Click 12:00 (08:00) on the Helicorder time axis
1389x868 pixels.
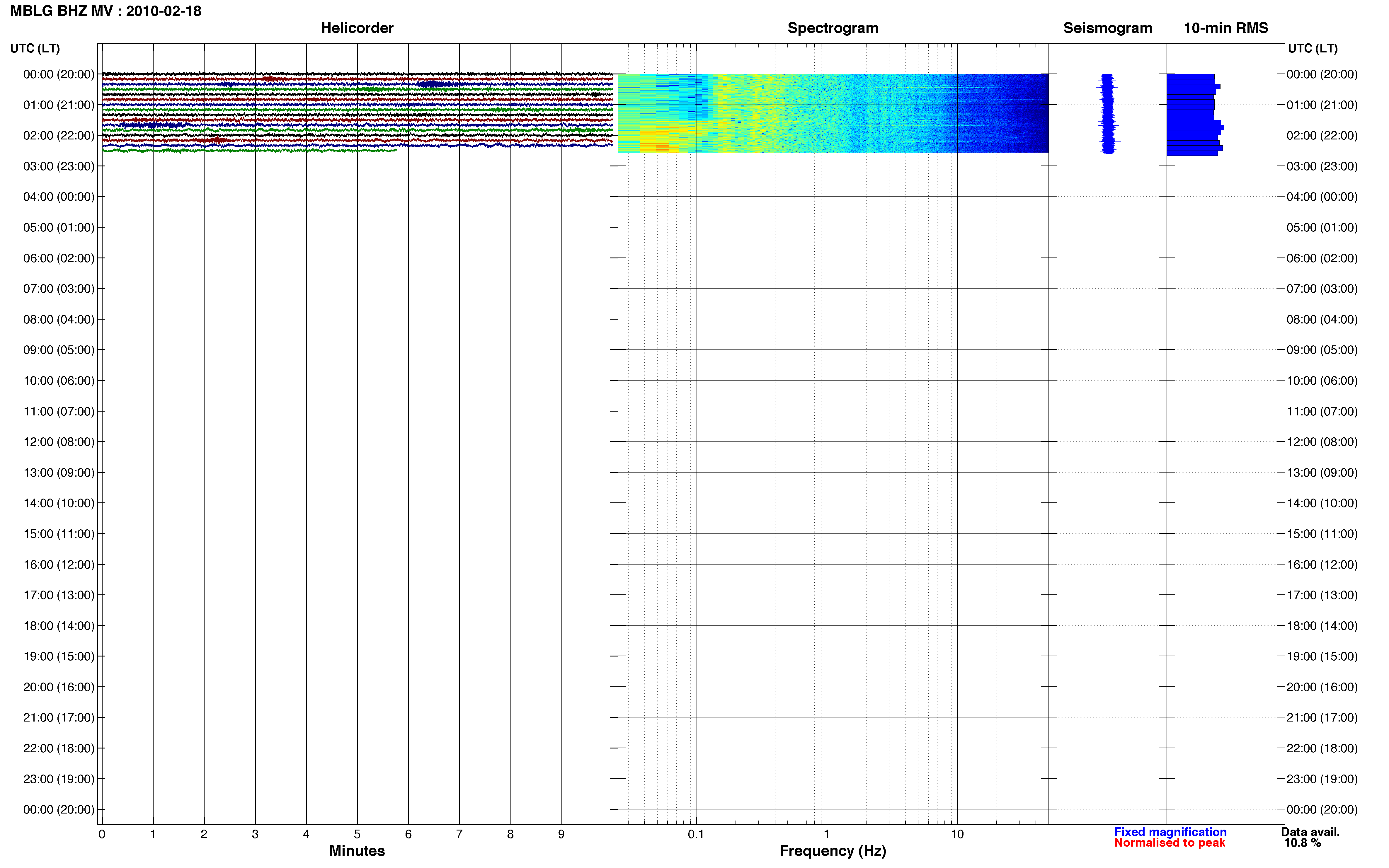pos(59,441)
